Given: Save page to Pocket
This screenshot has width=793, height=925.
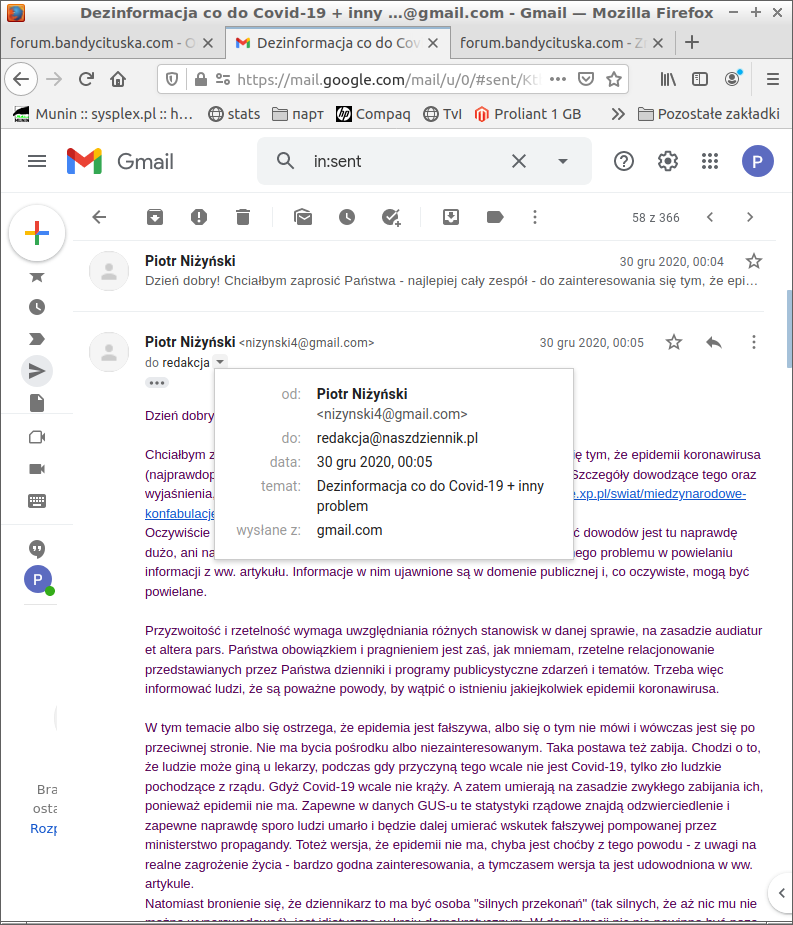Looking at the screenshot, I should tap(585, 79).
